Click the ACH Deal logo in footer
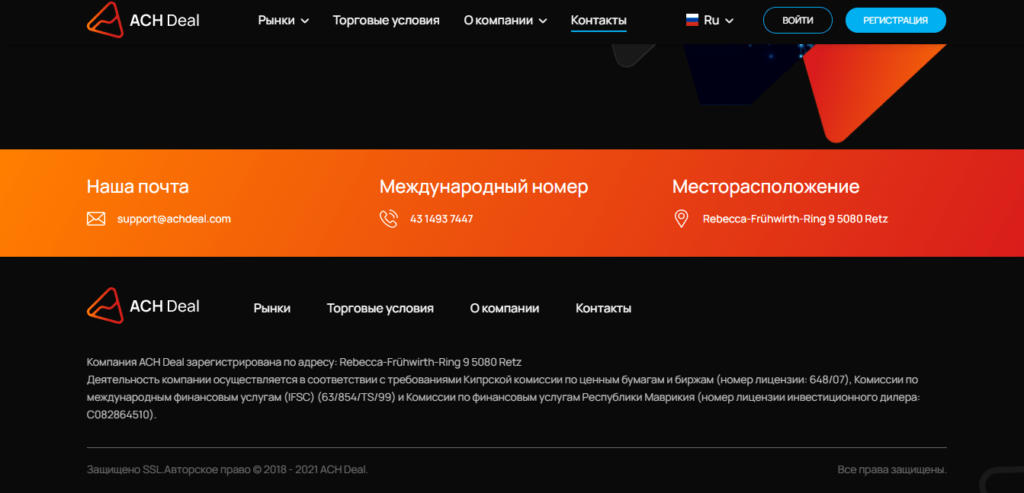The height and width of the screenshot is (493, 1024). coord(143,306)
